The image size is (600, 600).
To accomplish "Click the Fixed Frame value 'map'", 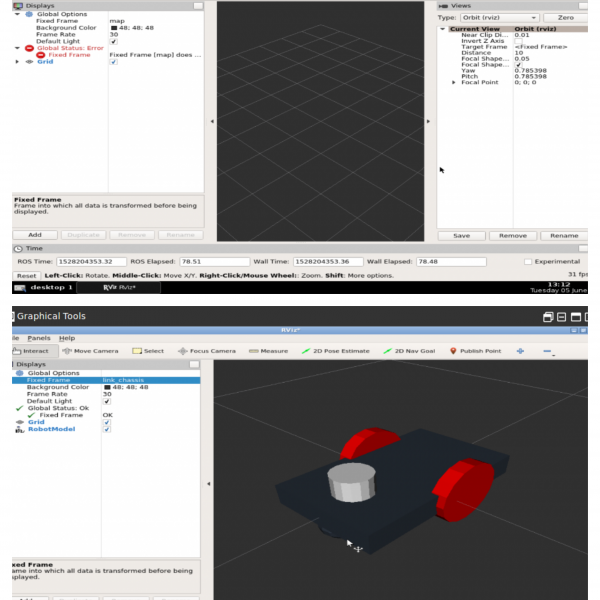I will pos(117,21).
